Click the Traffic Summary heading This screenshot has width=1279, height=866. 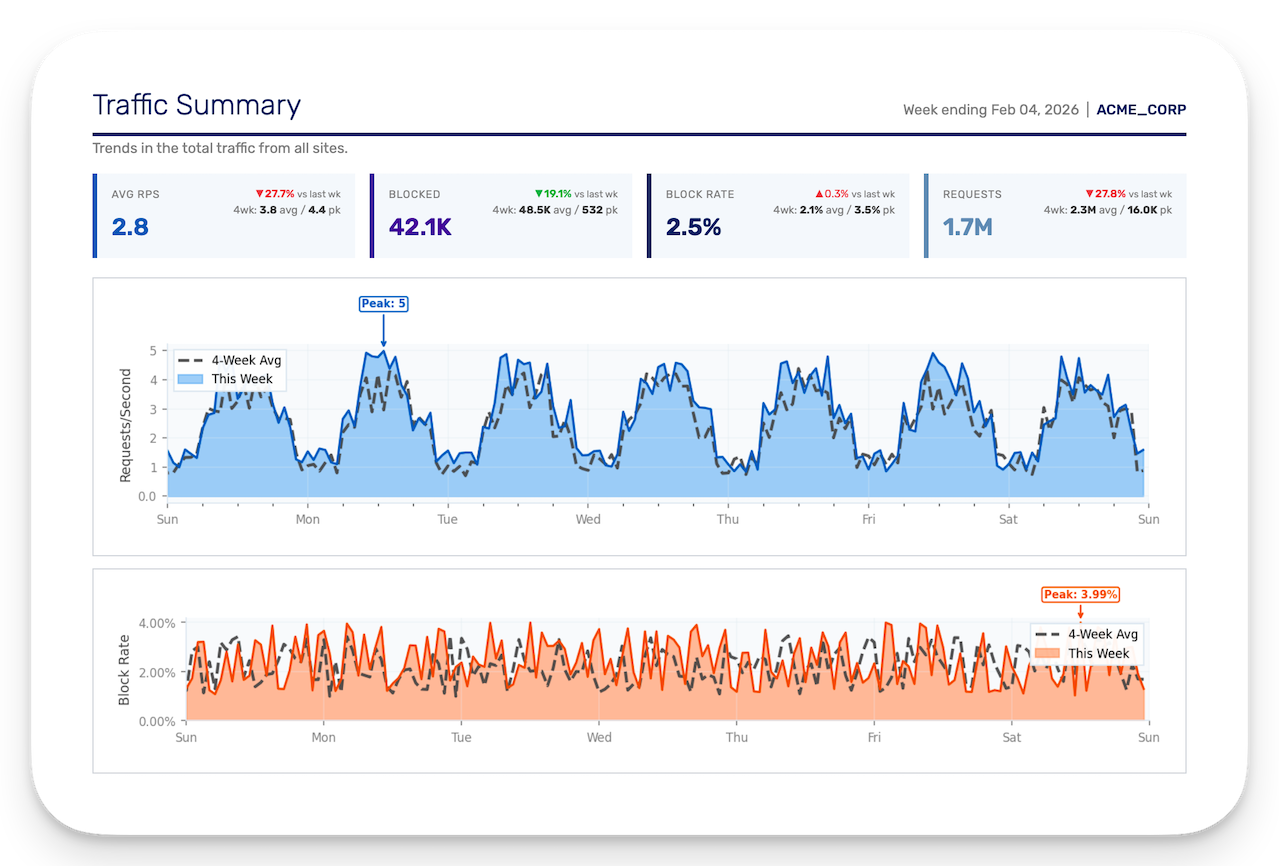click(x=196, y=105)
